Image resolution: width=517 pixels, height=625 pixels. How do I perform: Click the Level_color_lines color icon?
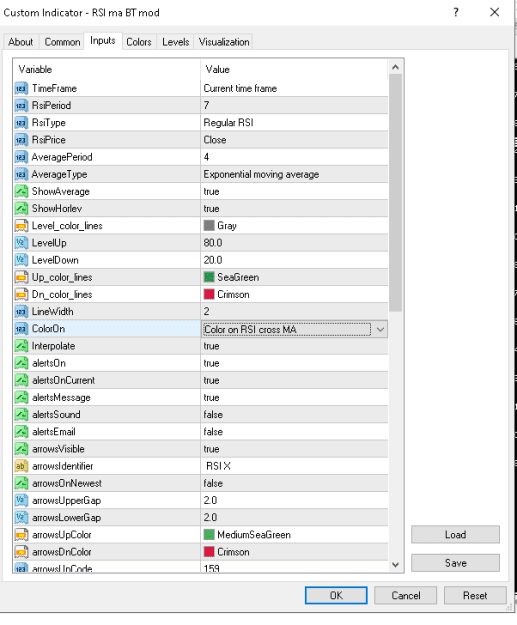(22, 226)
